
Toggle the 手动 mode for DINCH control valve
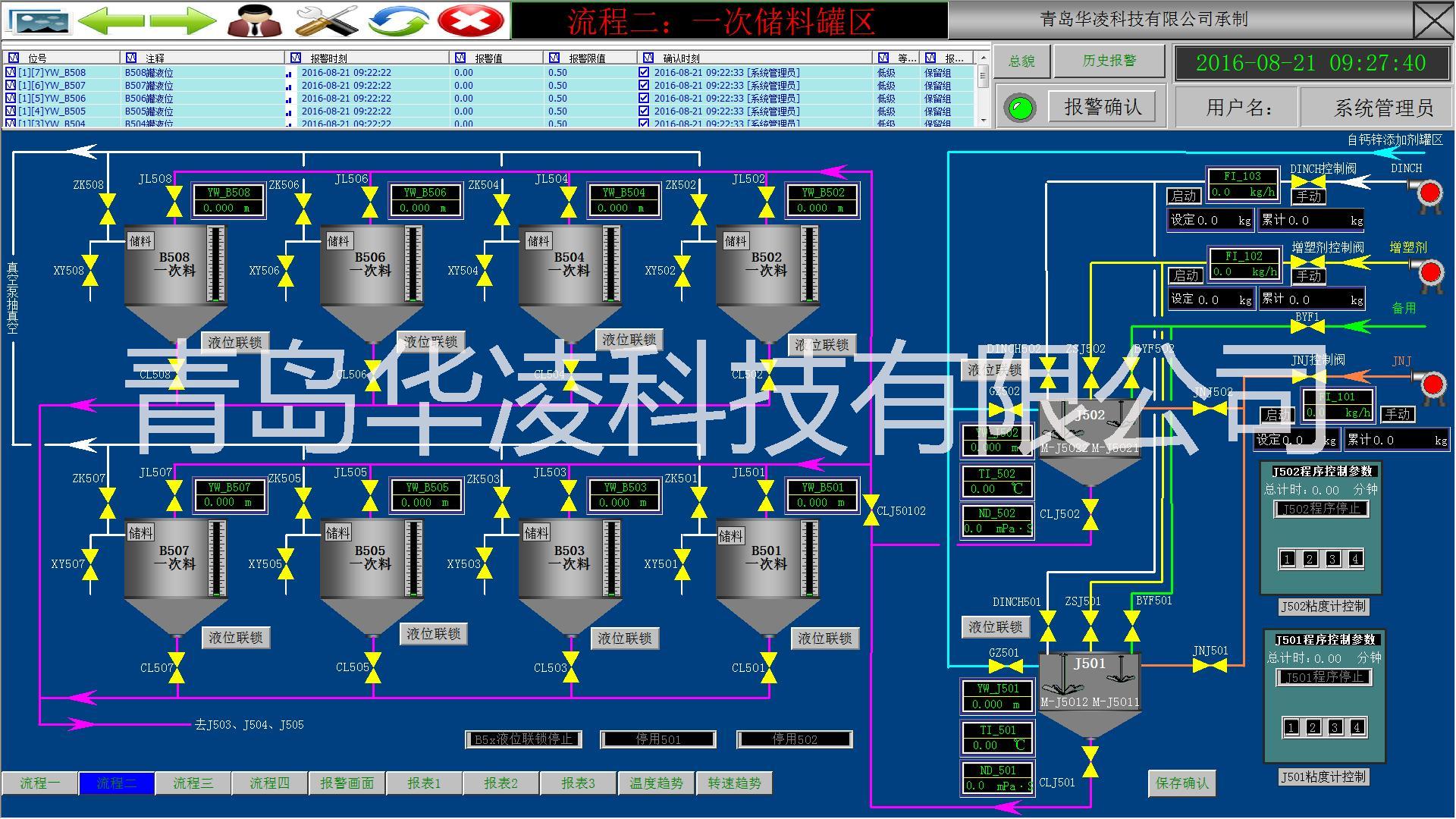[x=1308, y=196]
